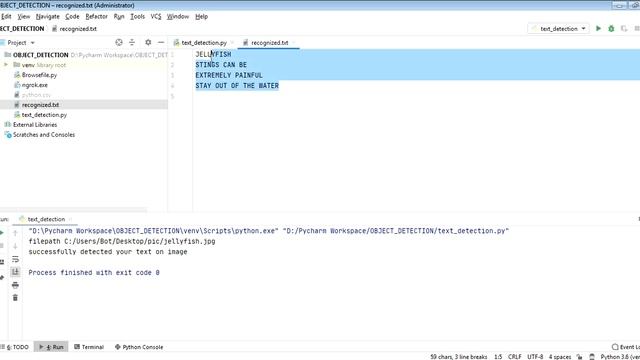The width and height of the screenshot is (640, 360).
Task: Open the Terminal tool window
Action: [x=89, y=347]
